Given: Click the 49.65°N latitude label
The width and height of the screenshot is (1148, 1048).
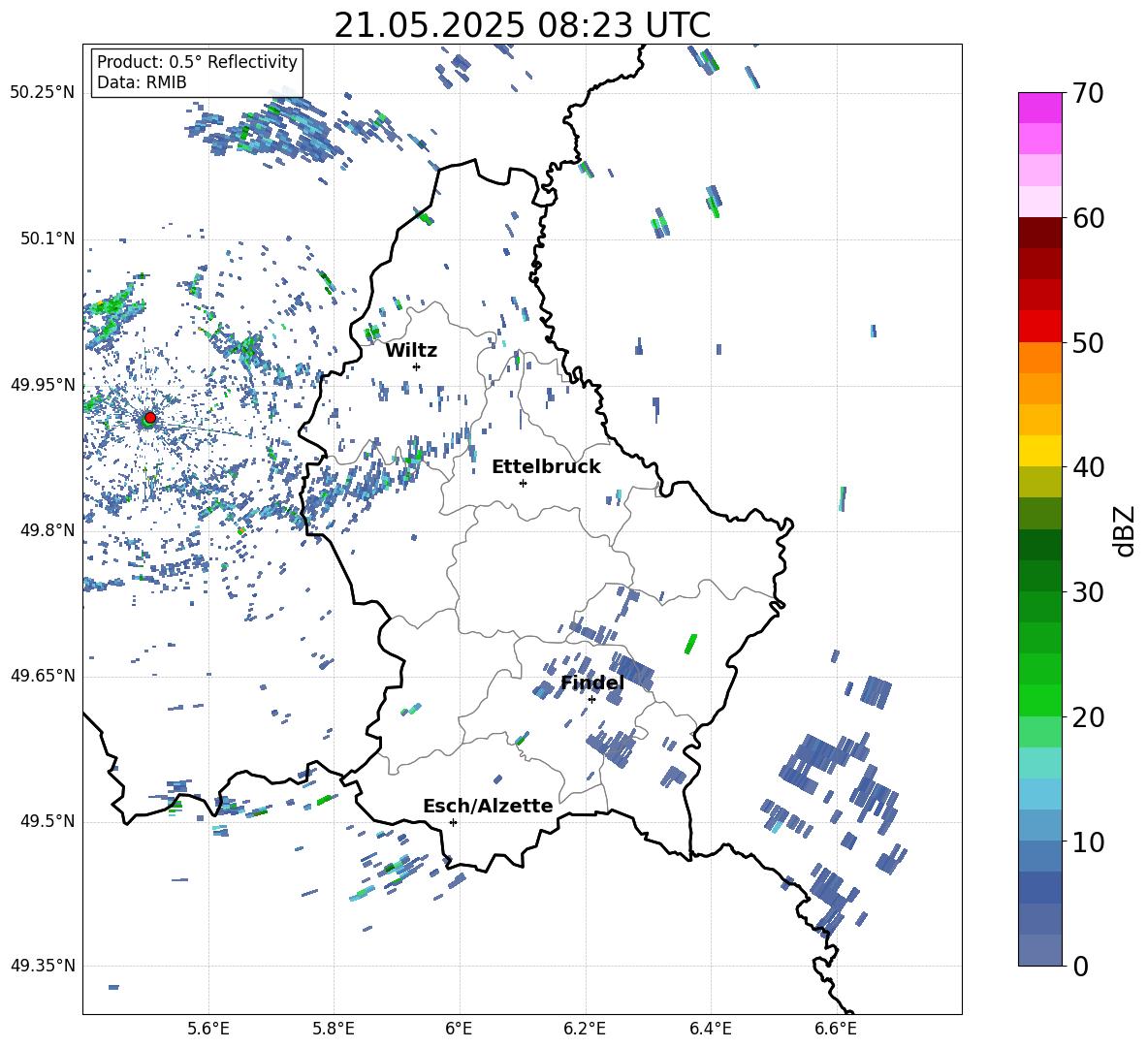Looking at the screenshot, I should coord(42,676).
